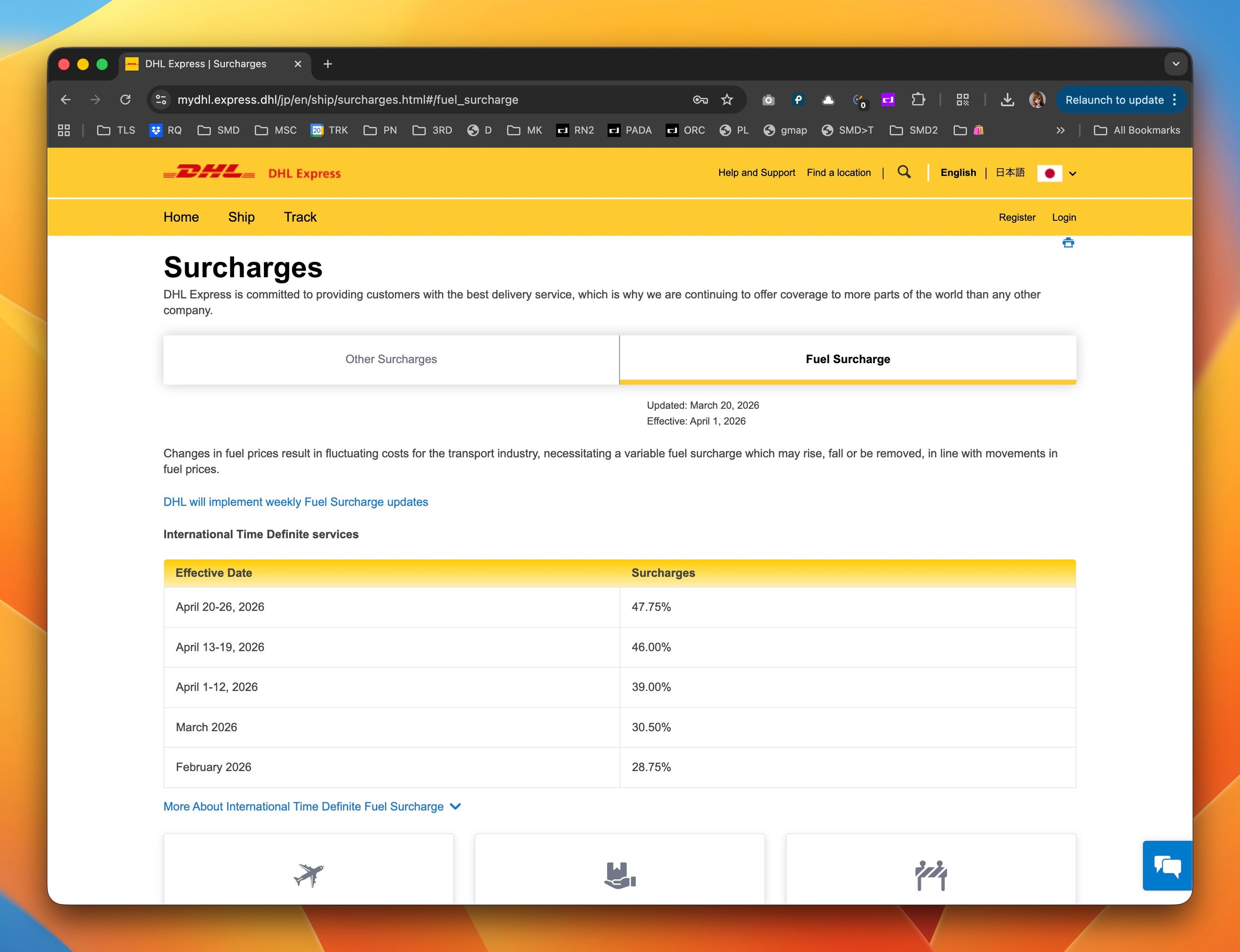Show the hidden bookmarks overflow chevron

click(x=1060, y=130)
